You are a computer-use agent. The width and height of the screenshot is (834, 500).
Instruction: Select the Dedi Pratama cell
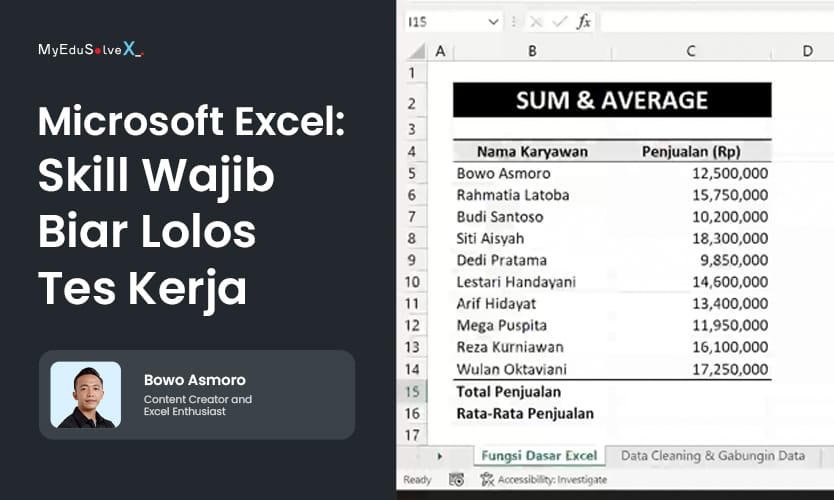(532, 260)
